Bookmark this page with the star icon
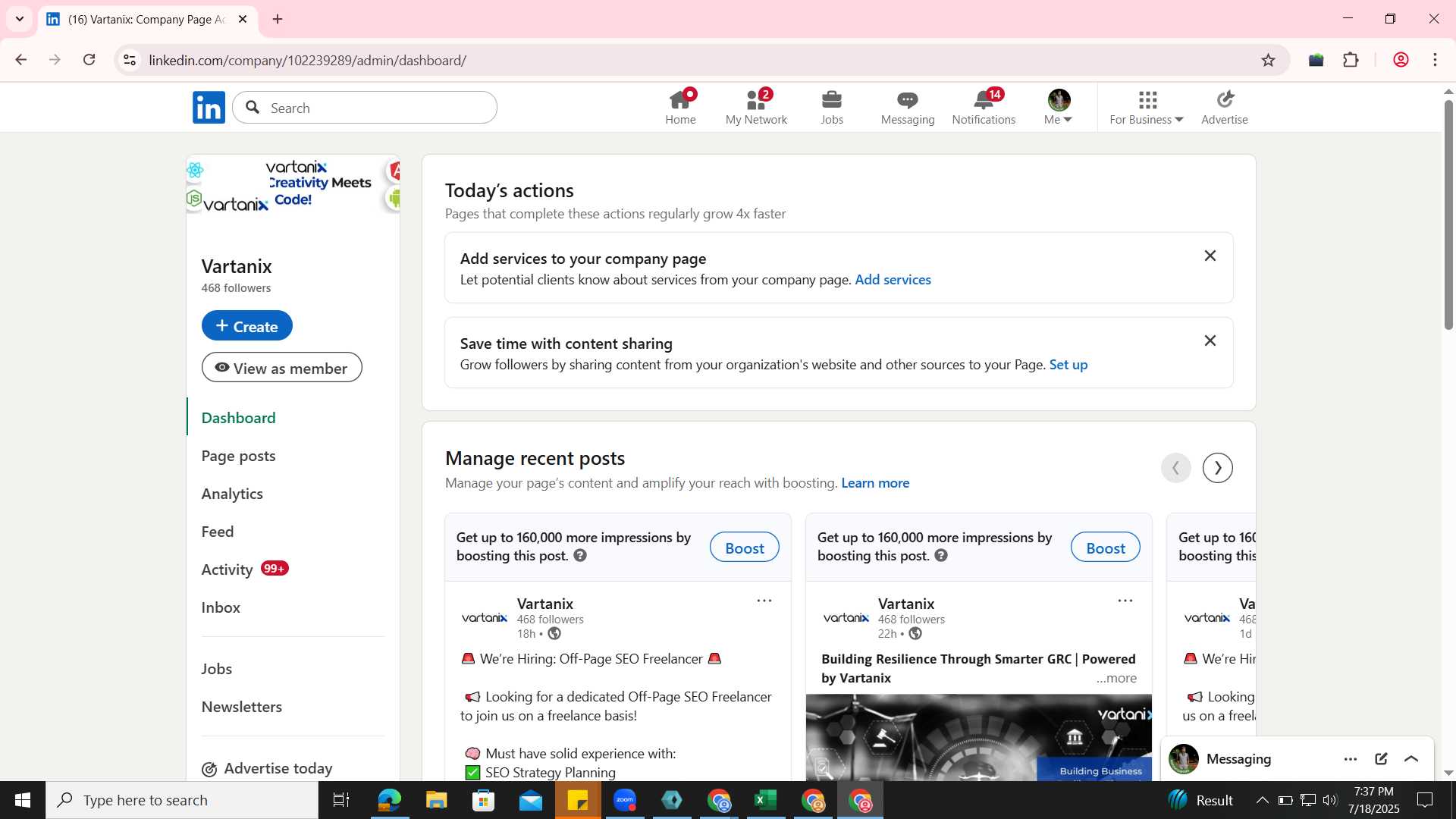Image resolution: width=1456 pixels, height=819 pixels. (1269, 60)
